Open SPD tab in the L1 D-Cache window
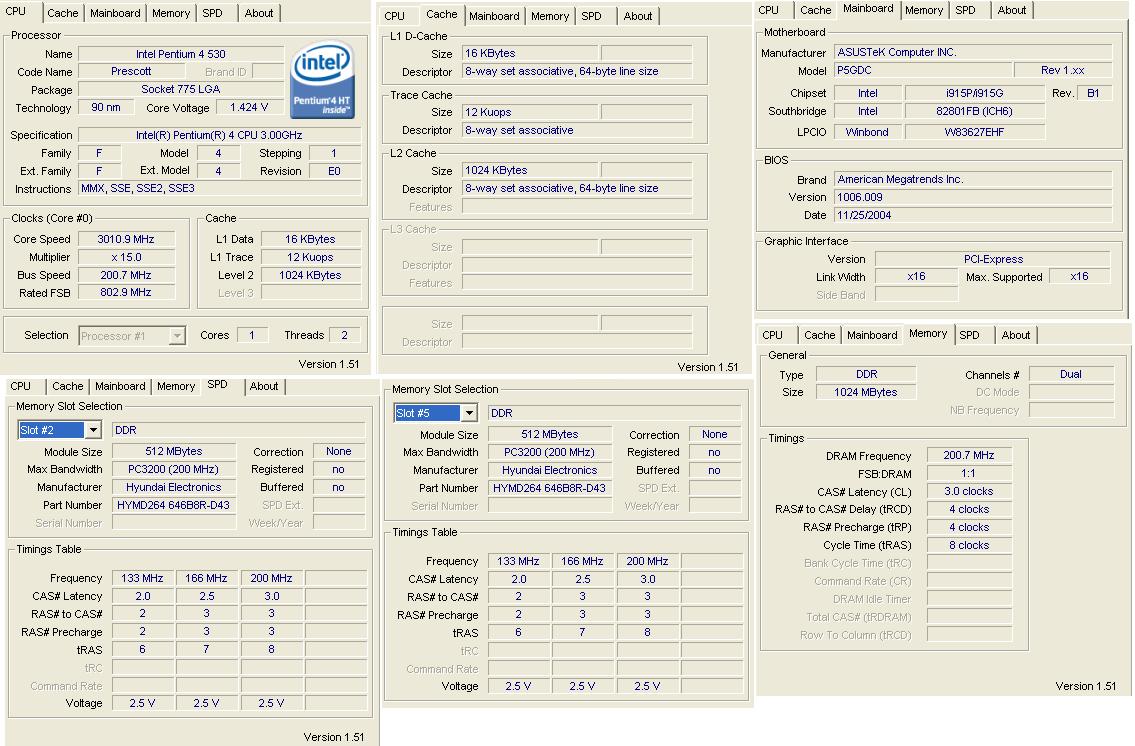The image size is (1135, 746). pyautogui.click(x=592, y=16)
